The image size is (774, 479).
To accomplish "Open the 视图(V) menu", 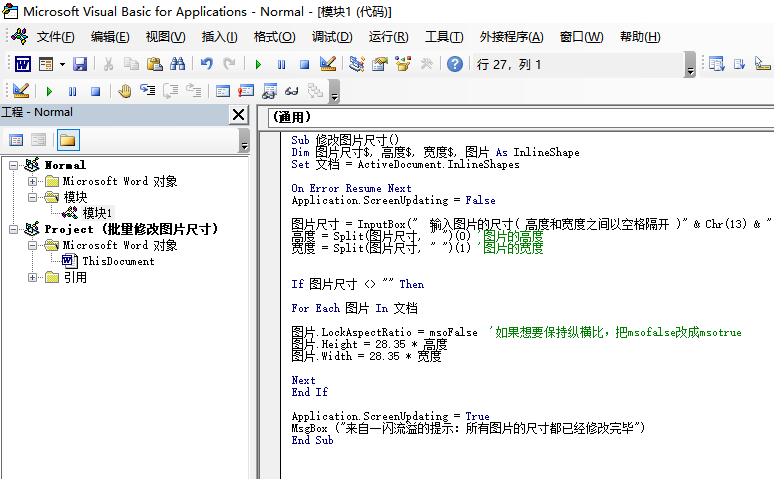I will click(x=165, y=37).
